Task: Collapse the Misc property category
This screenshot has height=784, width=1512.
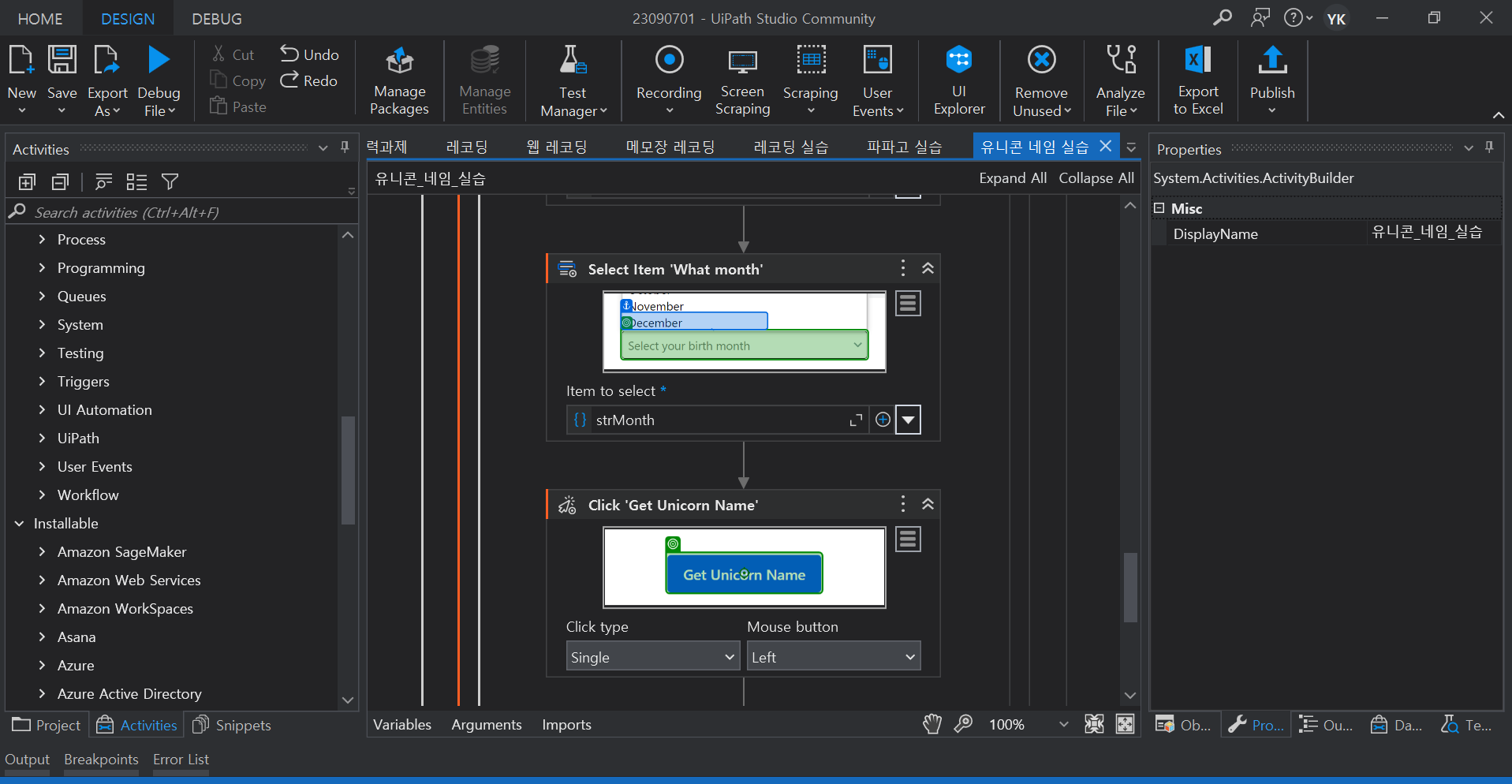Action: point(1159,208)
